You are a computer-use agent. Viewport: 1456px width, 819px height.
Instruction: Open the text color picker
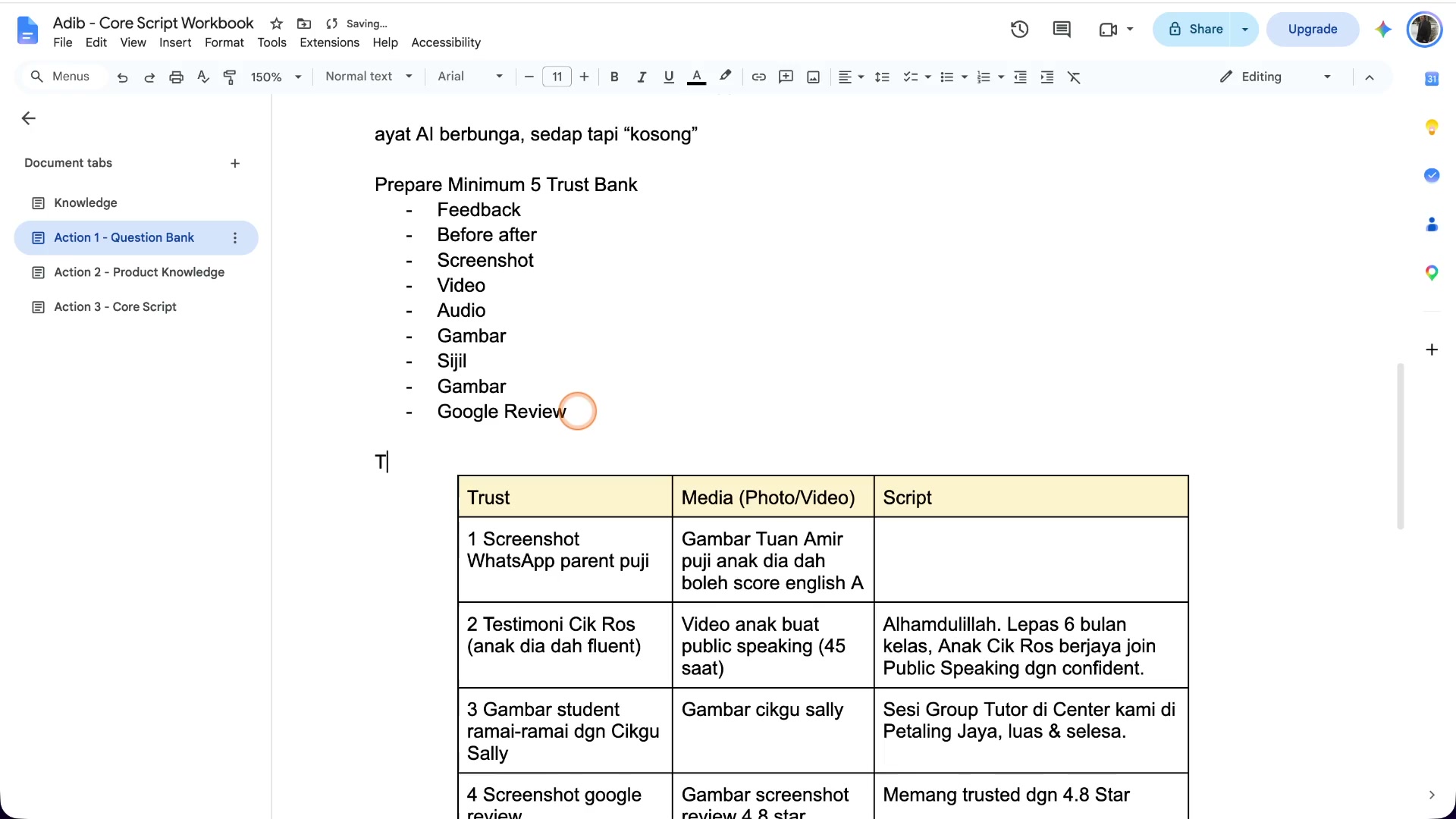click(696, 77)
